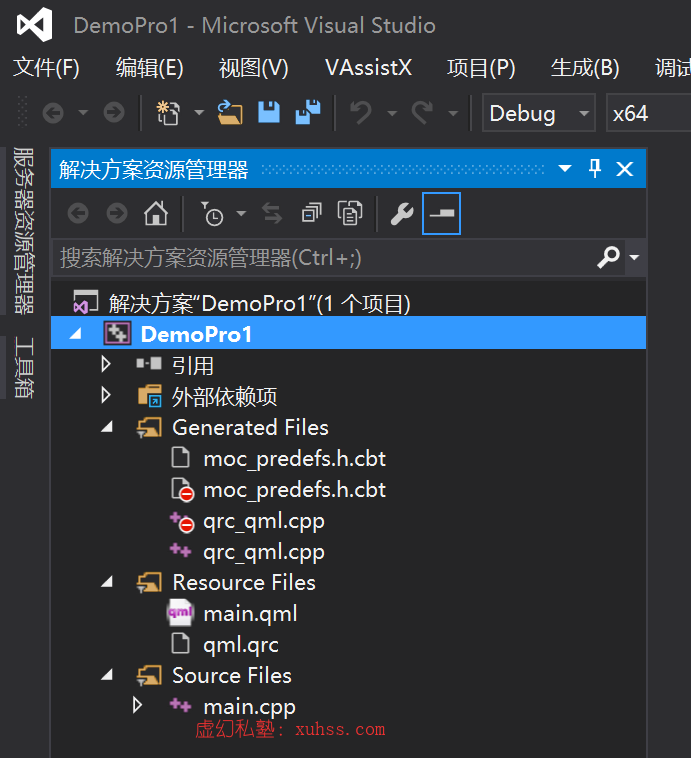Click the Pending Changes Filter clock icon
Image resolution: width=691 pixels, height=758 pixels.
click(x=212, y=214)
